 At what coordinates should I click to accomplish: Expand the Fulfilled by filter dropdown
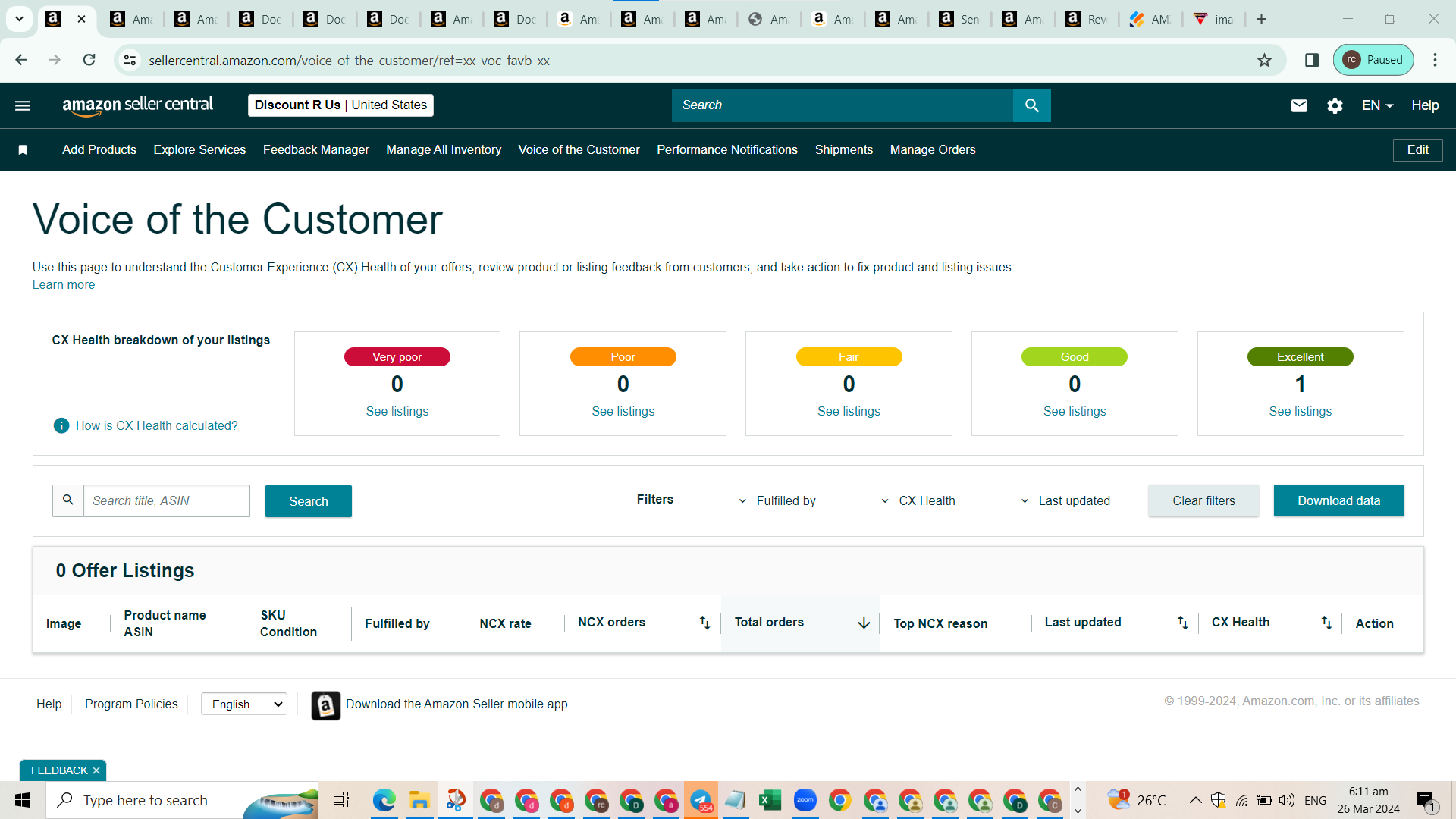(x=777, y=500)
